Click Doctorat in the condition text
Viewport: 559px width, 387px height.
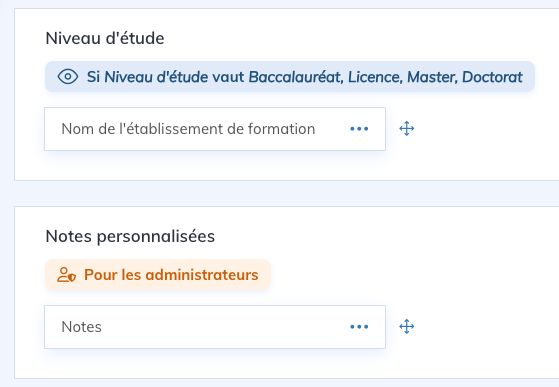tap(492, 77)
